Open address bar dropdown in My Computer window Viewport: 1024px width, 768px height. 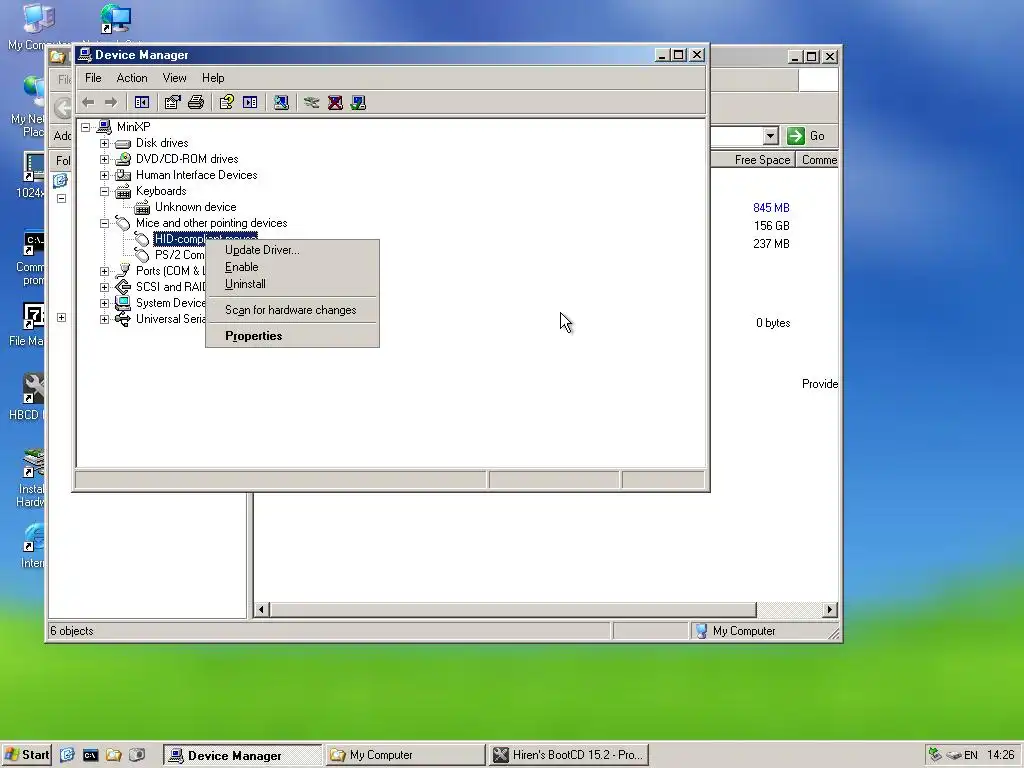(x=771, y=136)
